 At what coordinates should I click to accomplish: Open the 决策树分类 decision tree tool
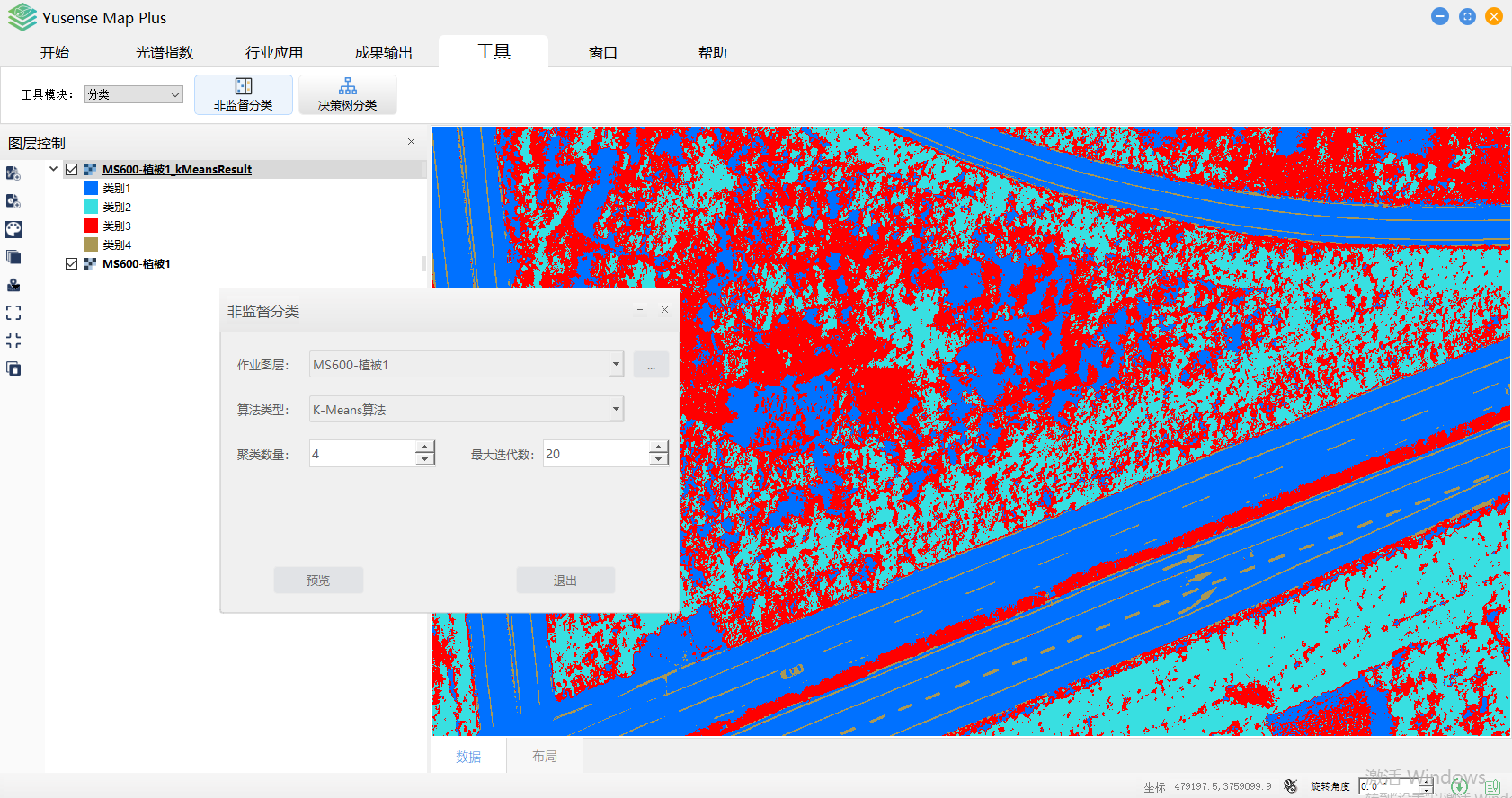point(347,94)
